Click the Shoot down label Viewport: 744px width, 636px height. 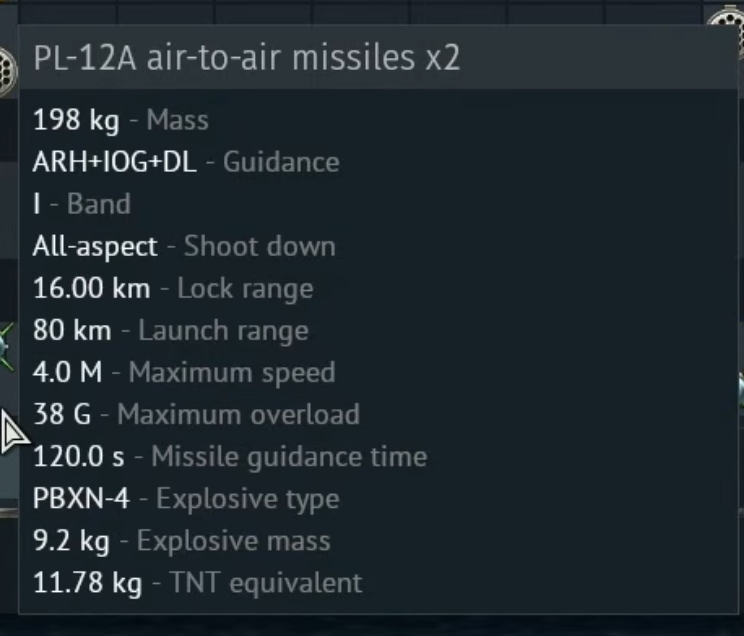(260, 247)
